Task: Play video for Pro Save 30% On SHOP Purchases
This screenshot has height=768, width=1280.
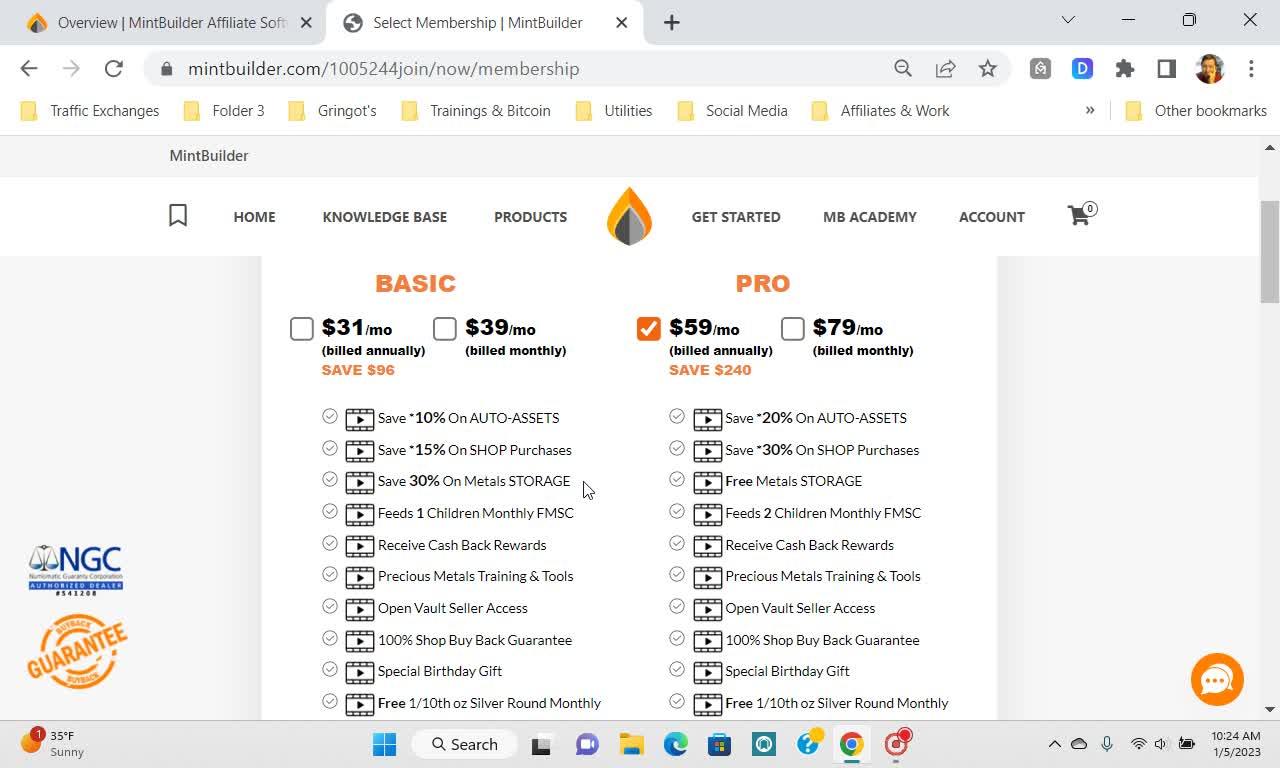Action: (x=707, y=450)
